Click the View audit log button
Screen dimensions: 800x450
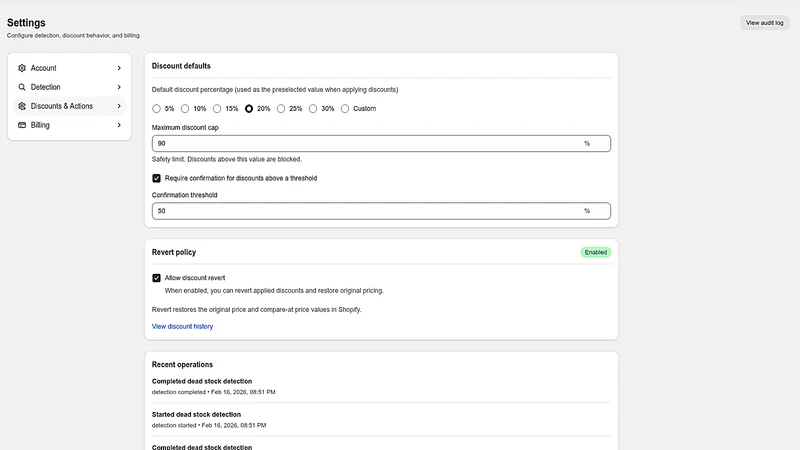pyautogui.click(x=764, y=23)
